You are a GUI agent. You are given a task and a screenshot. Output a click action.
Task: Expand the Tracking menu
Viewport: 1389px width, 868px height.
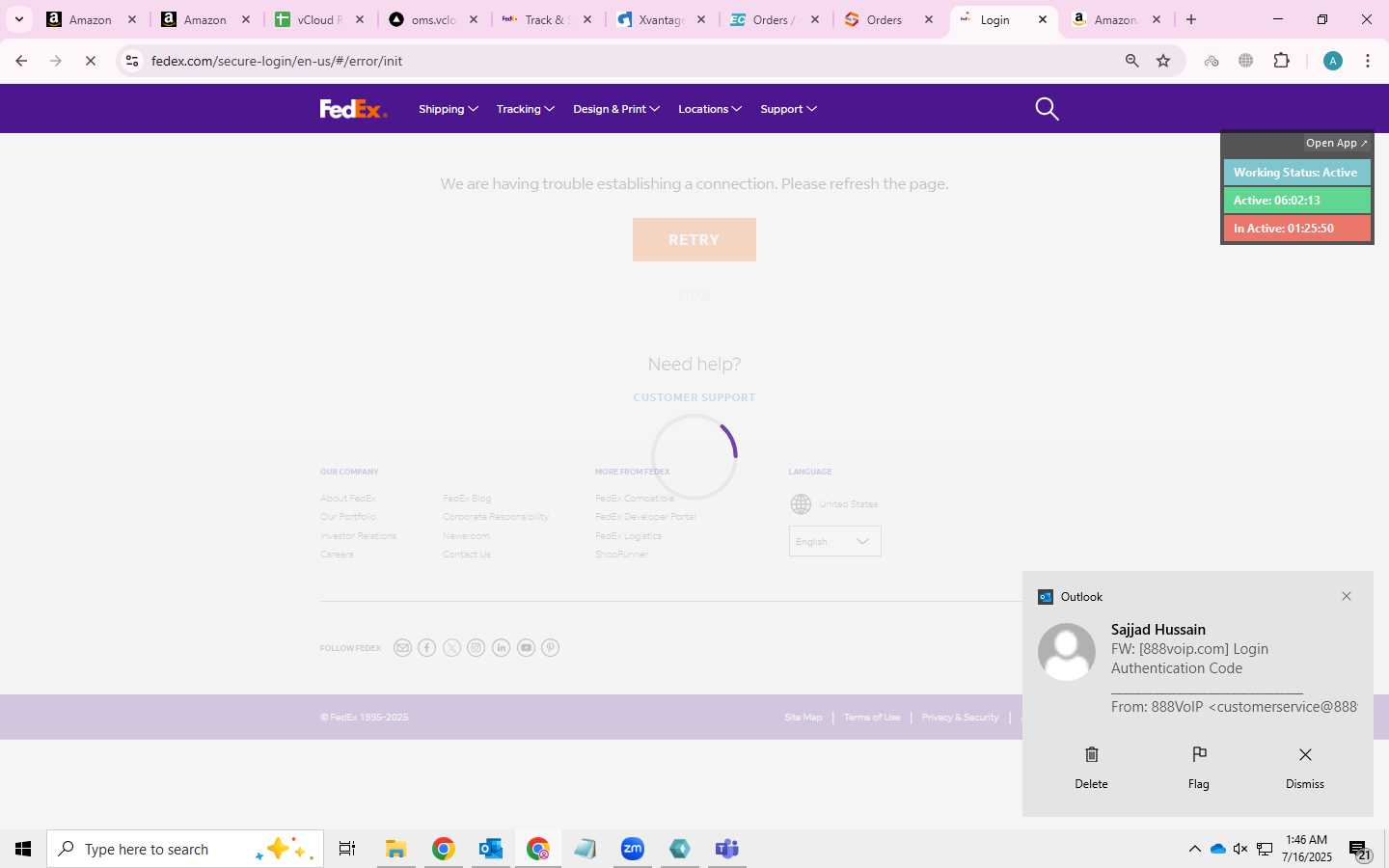tap(526, 109)
